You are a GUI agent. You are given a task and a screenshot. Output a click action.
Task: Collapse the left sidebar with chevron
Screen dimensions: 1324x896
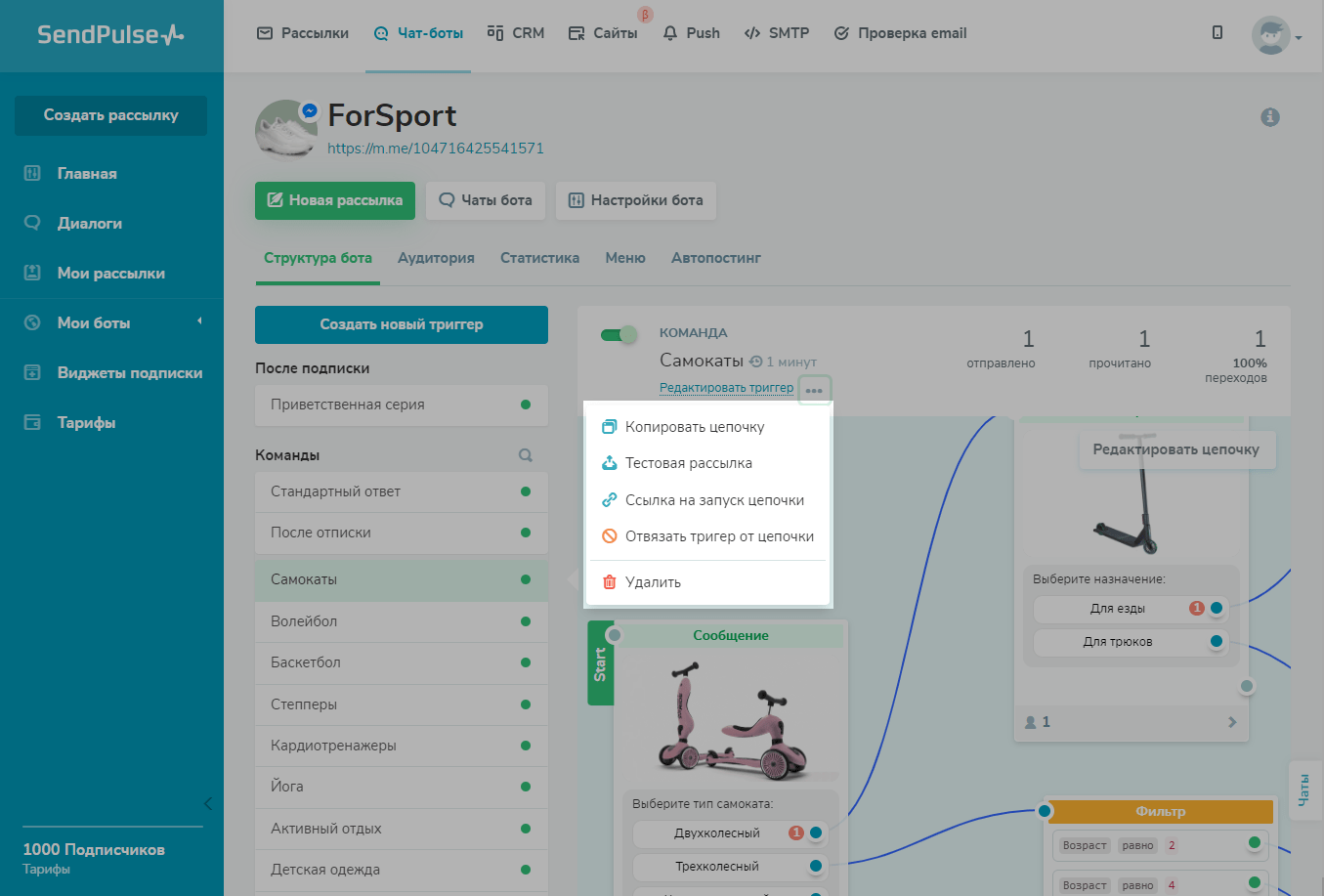click(207, 803)
